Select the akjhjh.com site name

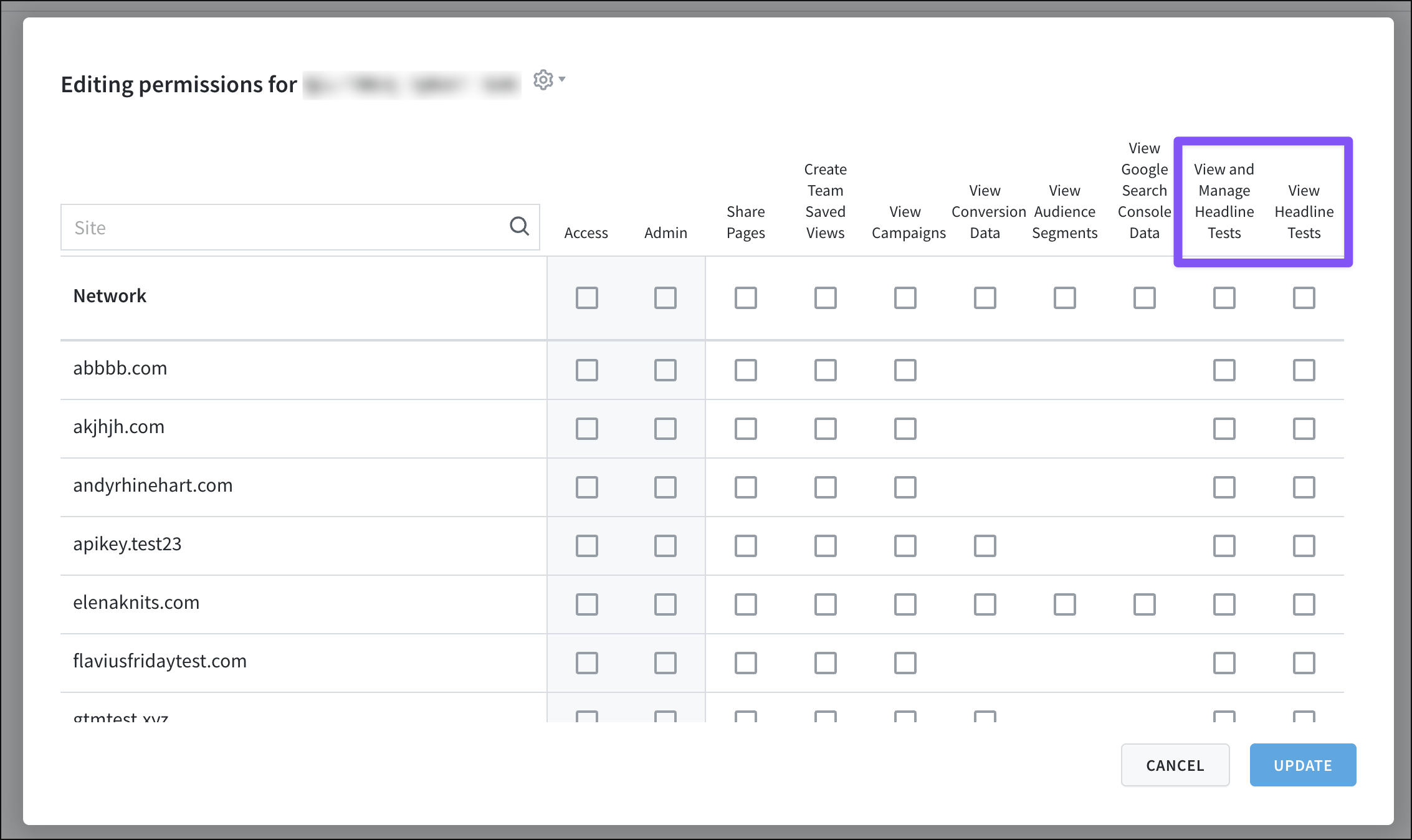click(119, 427)
